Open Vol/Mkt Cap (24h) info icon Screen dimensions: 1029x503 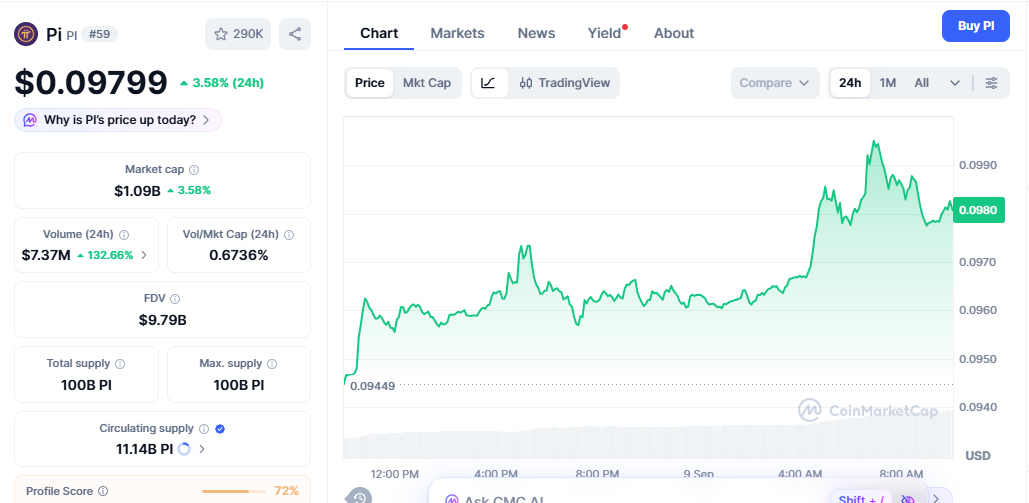(x=289, y=234)
